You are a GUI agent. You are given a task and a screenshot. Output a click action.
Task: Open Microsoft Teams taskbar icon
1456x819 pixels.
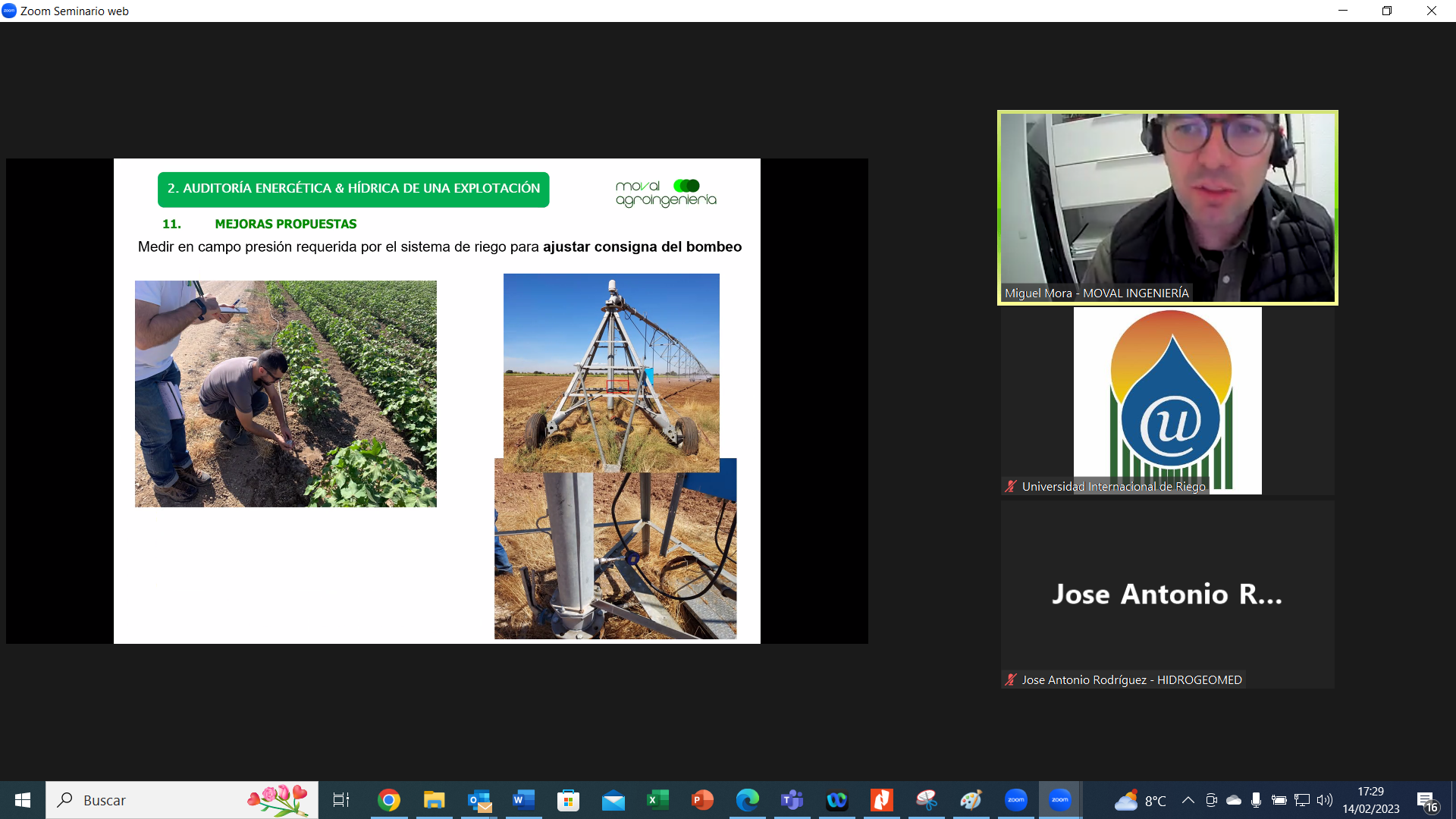(792, 800)
